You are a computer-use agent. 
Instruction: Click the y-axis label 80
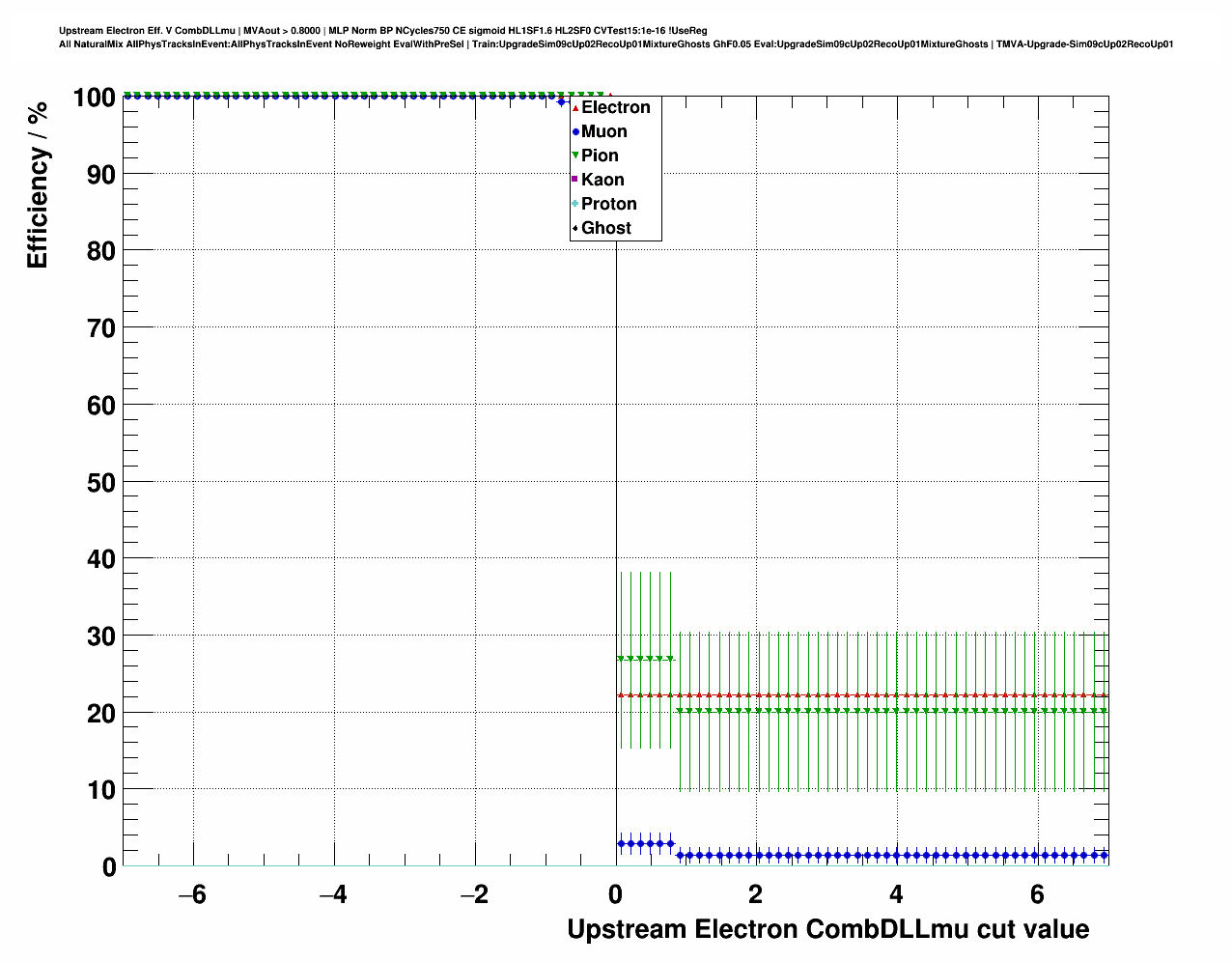[100, 251]
